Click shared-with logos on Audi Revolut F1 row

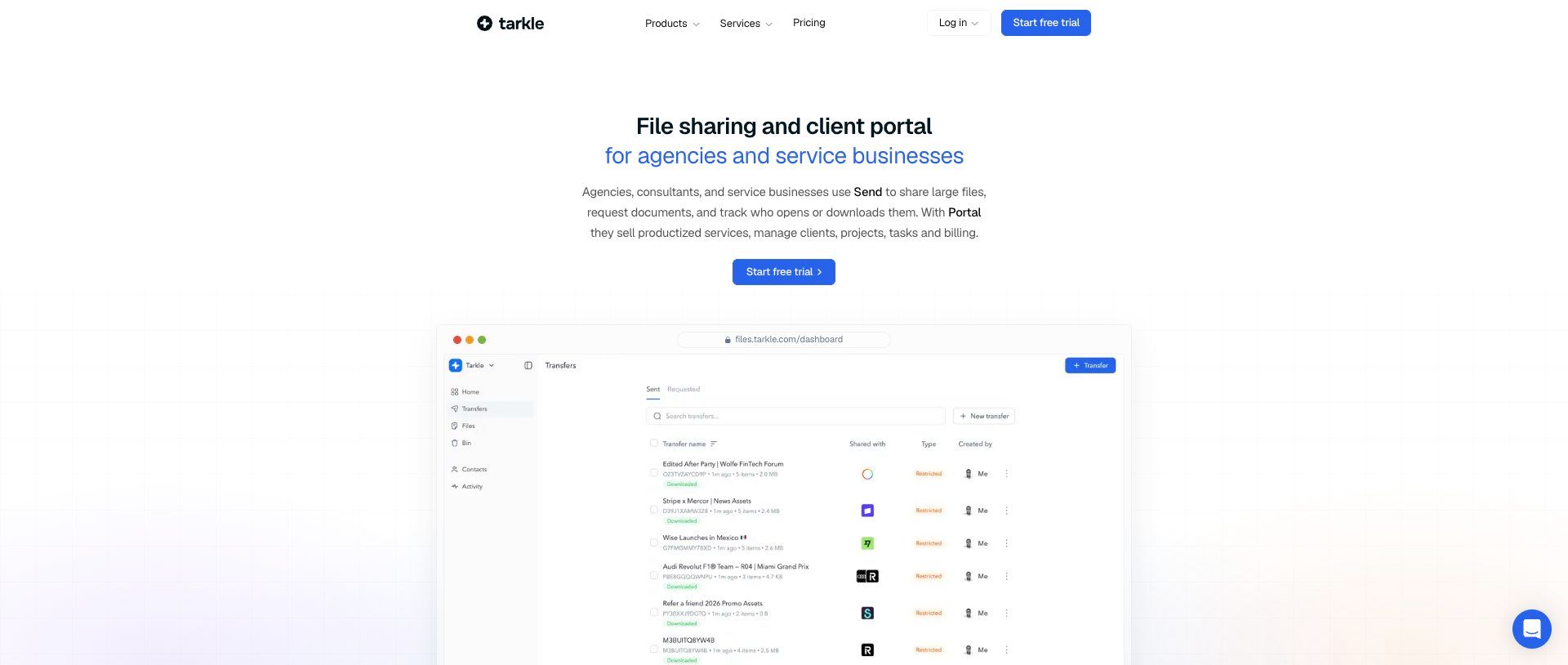[867, 577]
